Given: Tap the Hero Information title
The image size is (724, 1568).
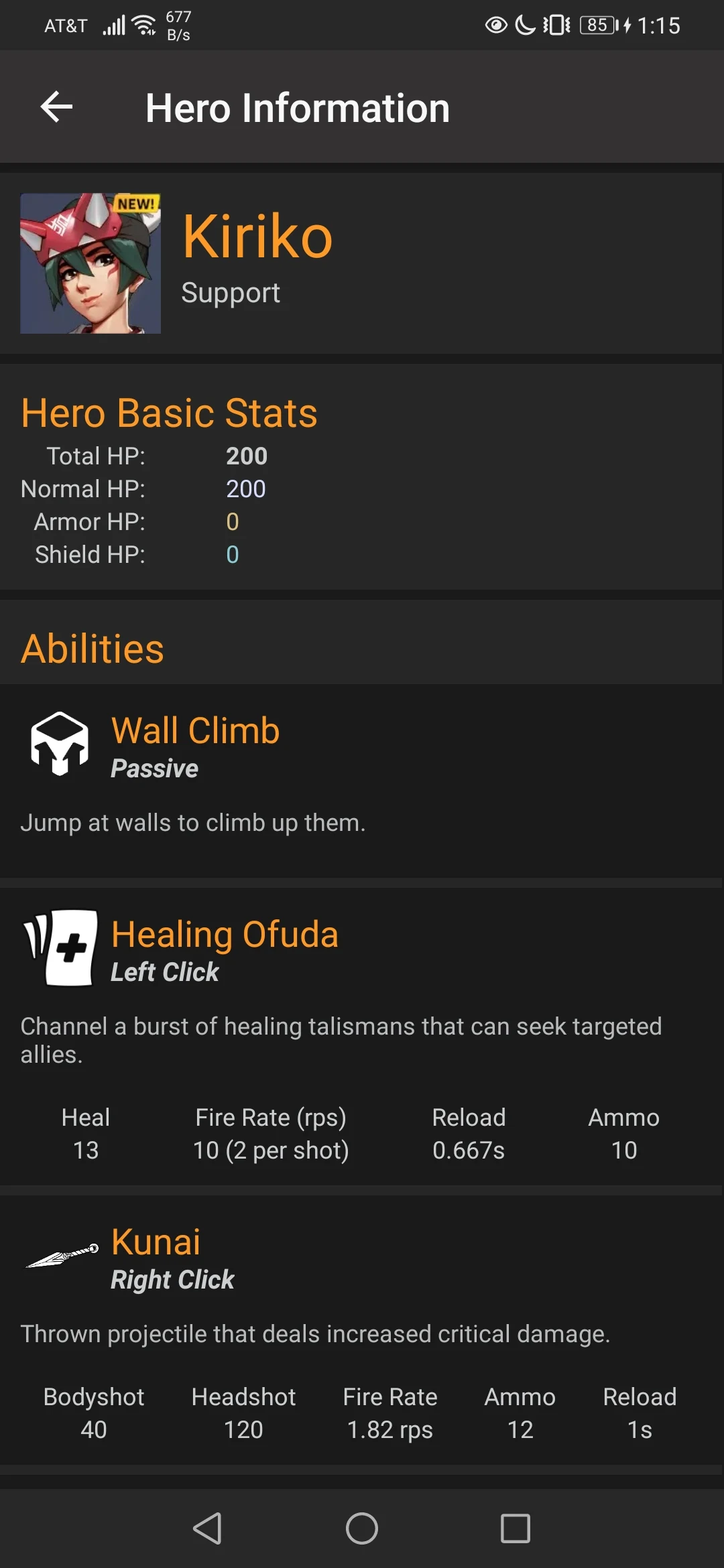Looking at the screenshot, I should pos(298,108).
